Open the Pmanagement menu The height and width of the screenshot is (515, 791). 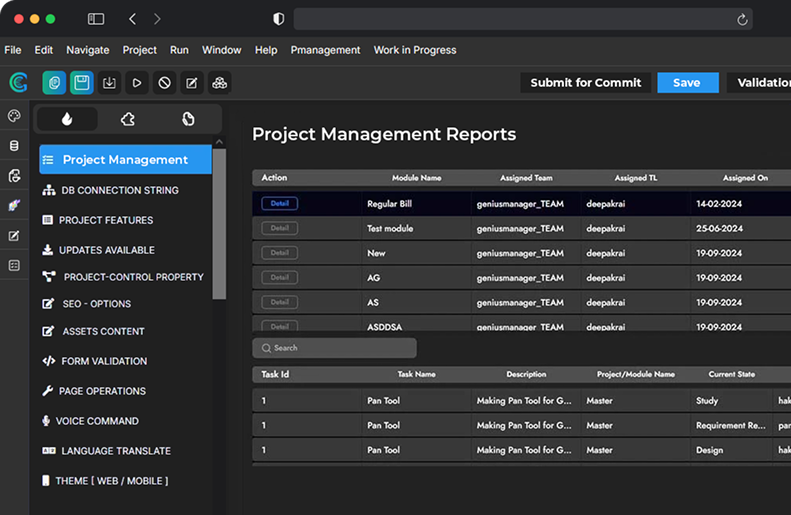[x=325, y=50]
